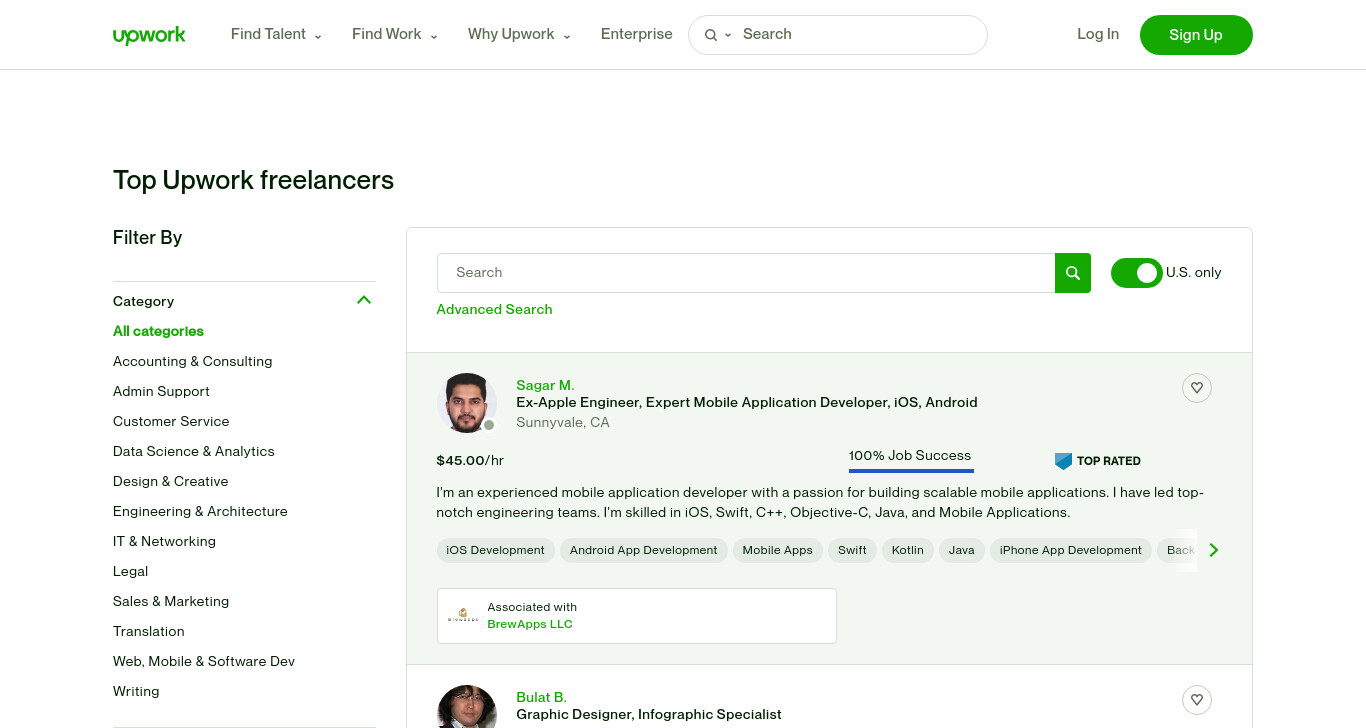Filter by IT & Networking
The height and width of the screenshot is (728, 1366).
coord(164,541)
